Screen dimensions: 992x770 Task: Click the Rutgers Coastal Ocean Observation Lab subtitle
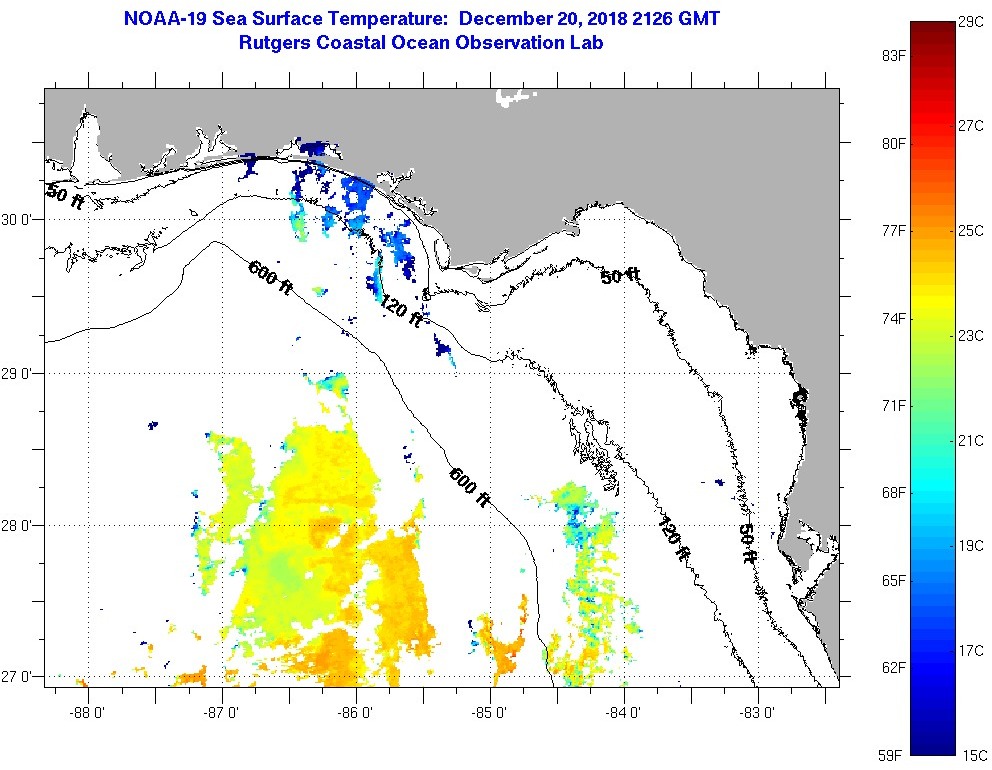(421, 43)
